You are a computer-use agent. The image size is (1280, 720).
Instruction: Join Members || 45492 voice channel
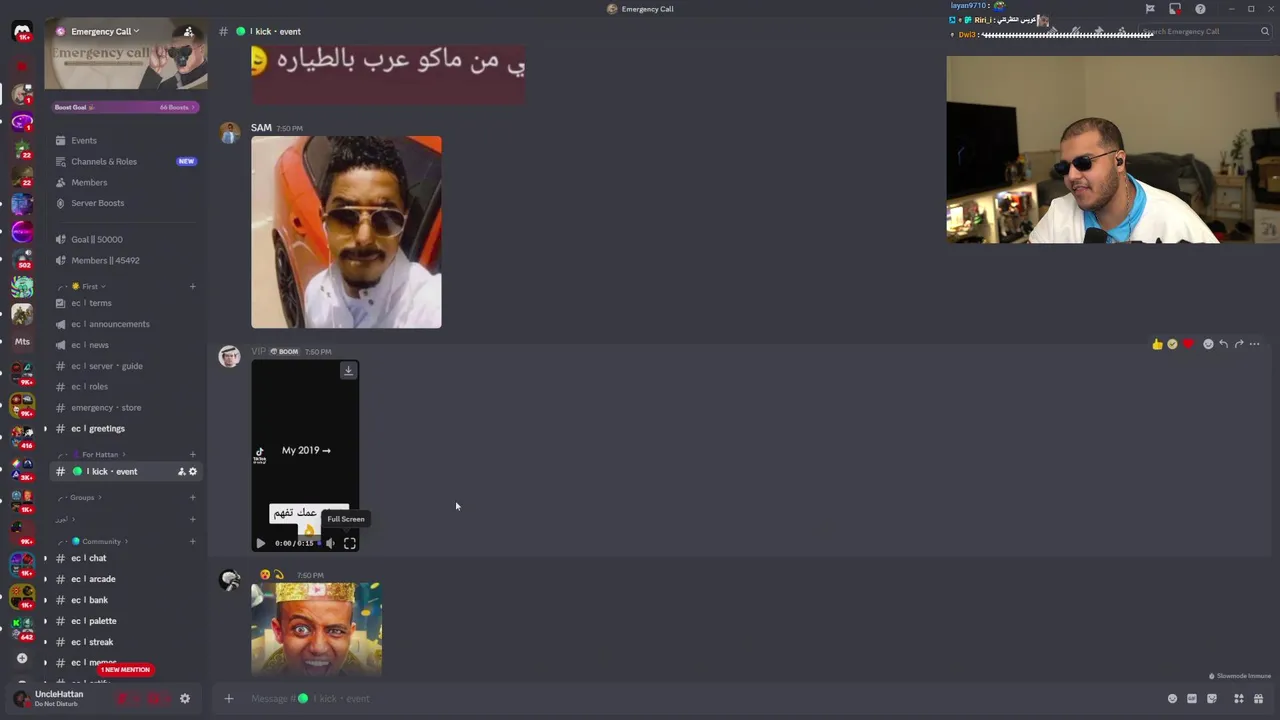click(x=126, y=260)
